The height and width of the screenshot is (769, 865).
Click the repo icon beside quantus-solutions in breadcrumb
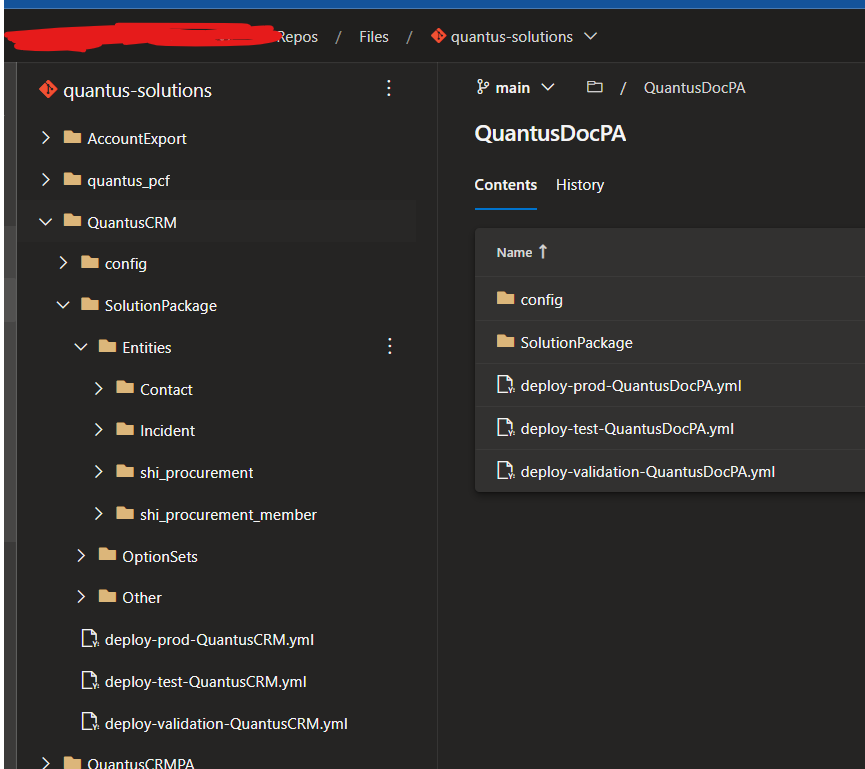tap(438, 35)
